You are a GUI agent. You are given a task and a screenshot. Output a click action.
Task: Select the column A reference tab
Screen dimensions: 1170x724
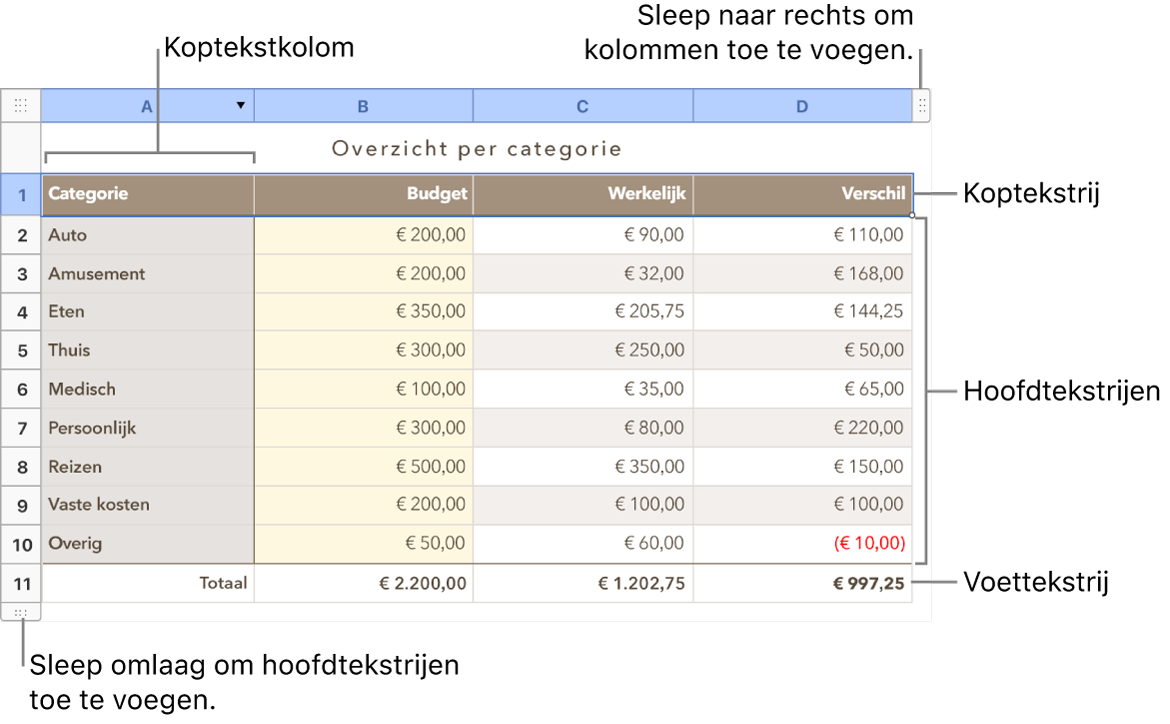pos(146,105)
